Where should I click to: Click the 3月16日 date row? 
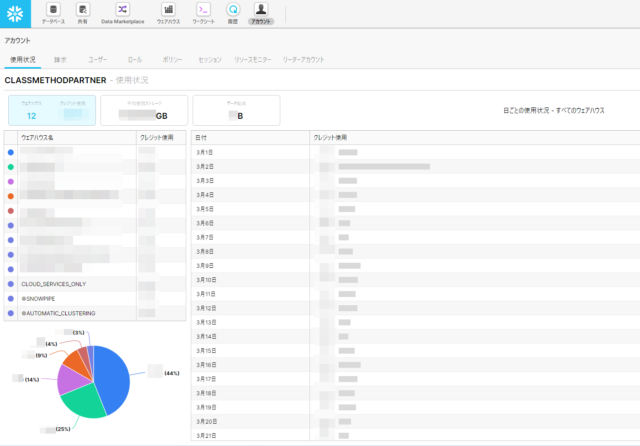(416, 365)
